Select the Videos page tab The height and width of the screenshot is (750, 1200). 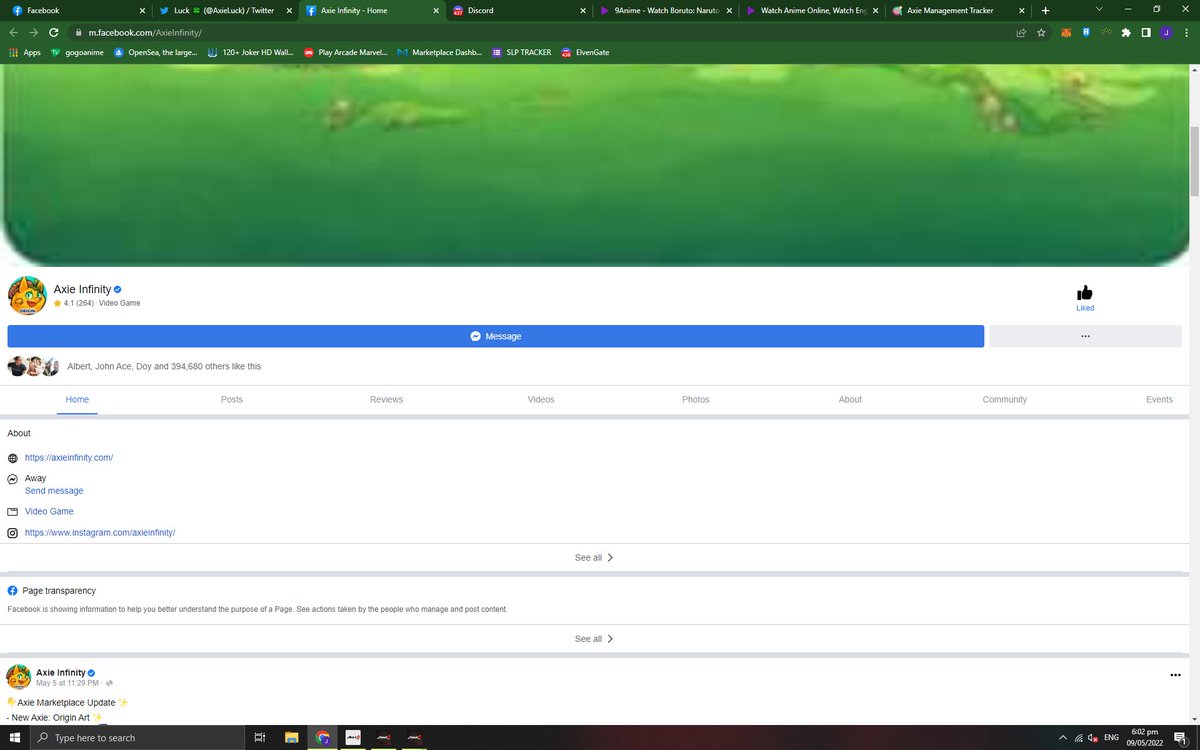point(541,399)
